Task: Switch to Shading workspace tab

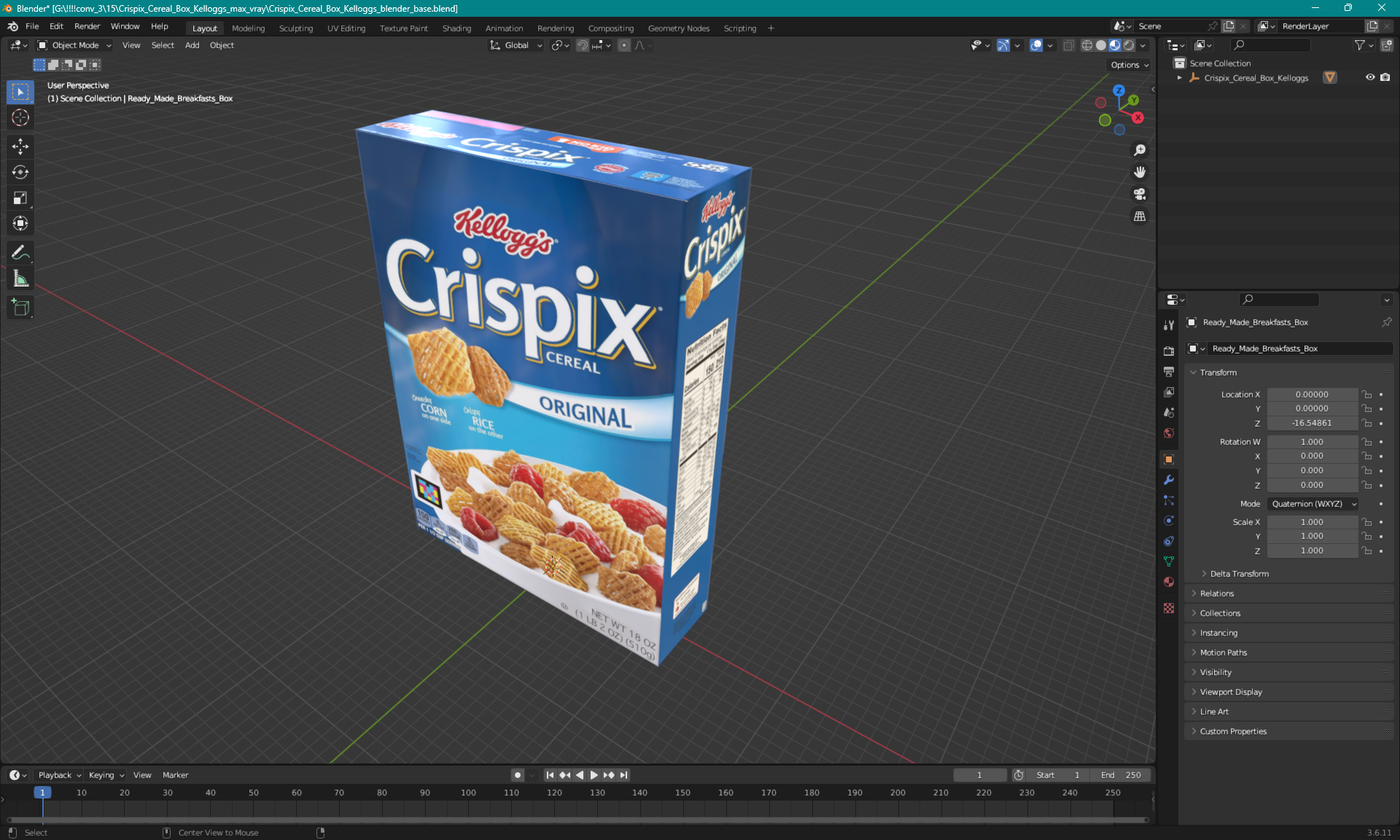Action: pyautogui.click(x=456, y=28)
